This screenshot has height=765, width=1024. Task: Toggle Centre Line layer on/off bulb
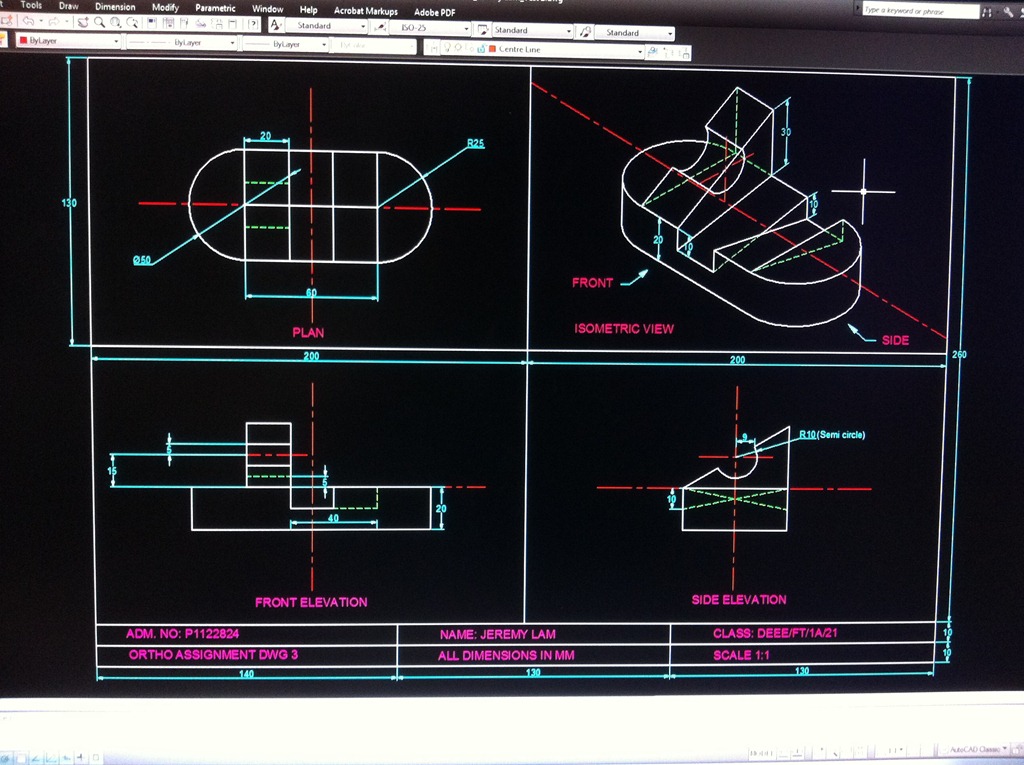click(x=447, y=48)
